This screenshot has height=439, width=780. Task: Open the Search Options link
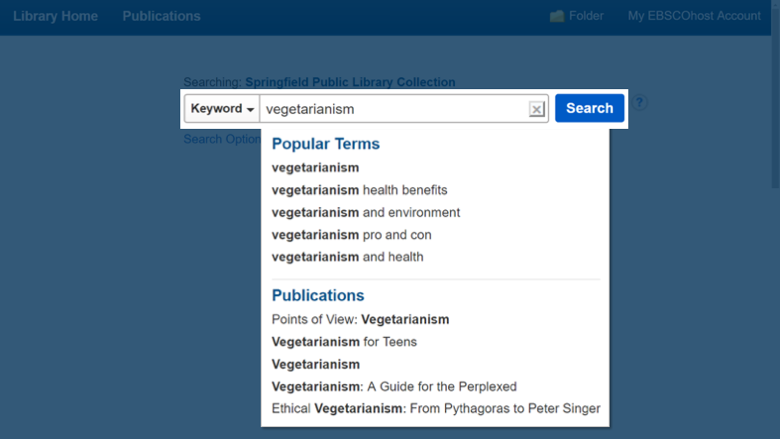pos(222,139)
